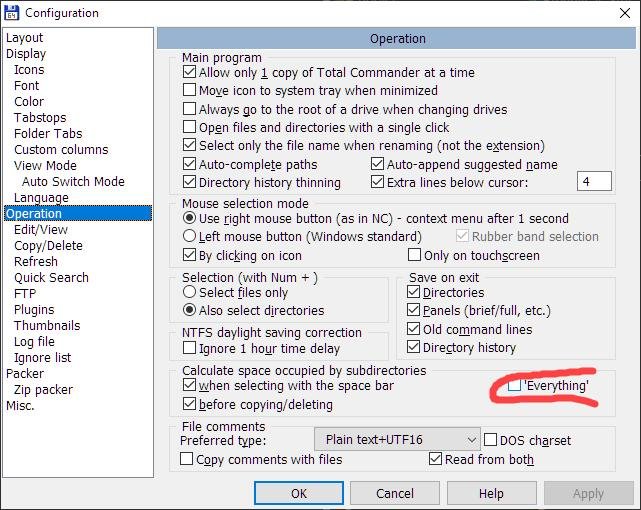
Task: Click the OK button
Action: tap(299, 493)
